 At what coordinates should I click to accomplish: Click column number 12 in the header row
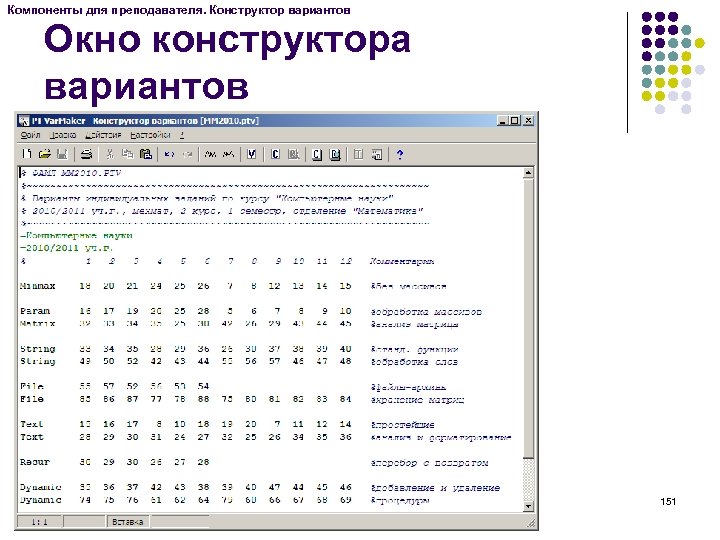[345, 261]
